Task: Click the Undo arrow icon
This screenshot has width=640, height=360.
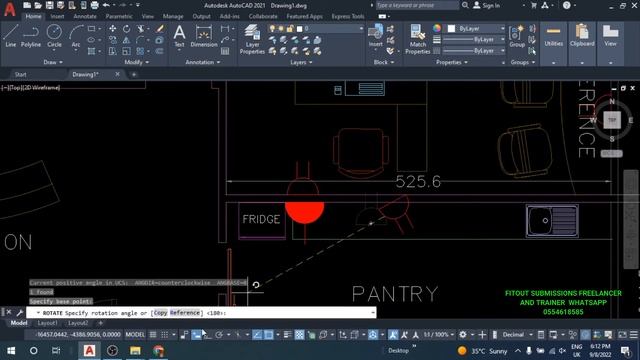Action: [x=106, y=5]
